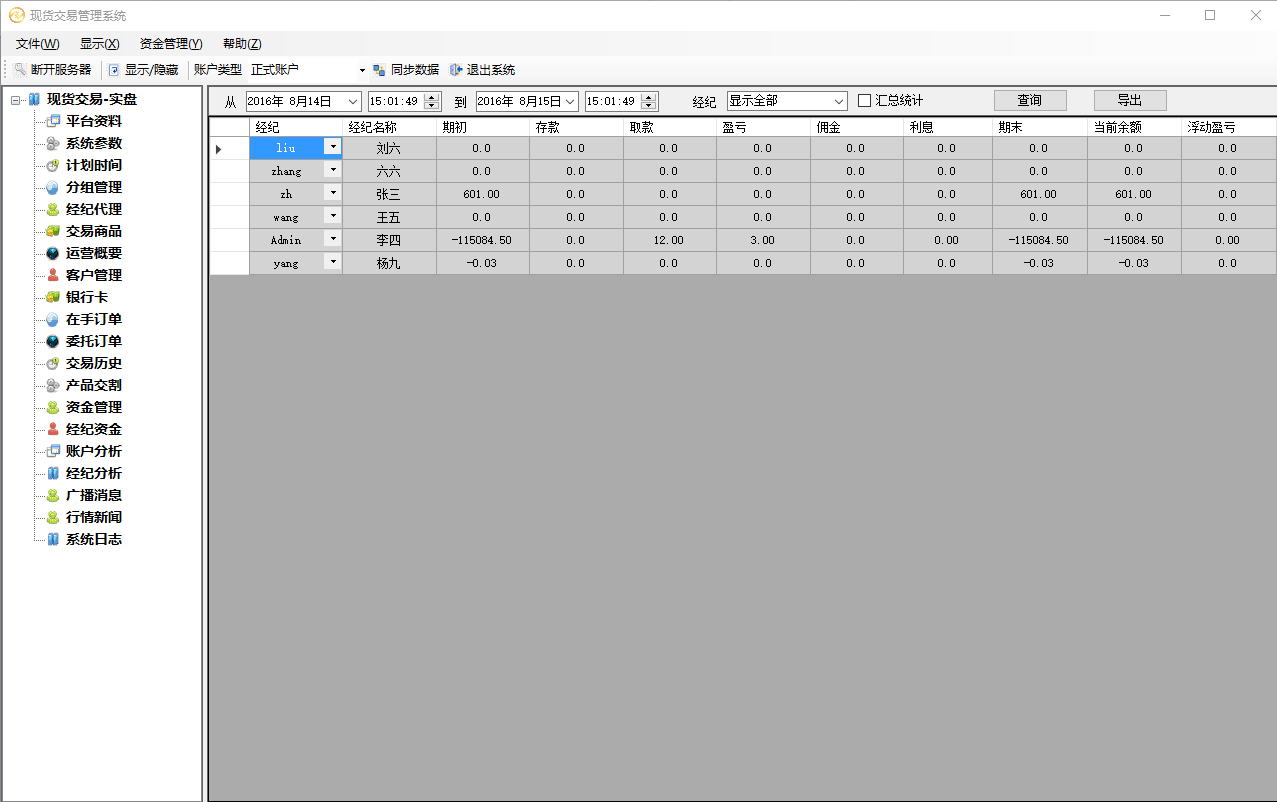Click the 导出 button
Screen dimensions: 1277x802
point(1130,101)
